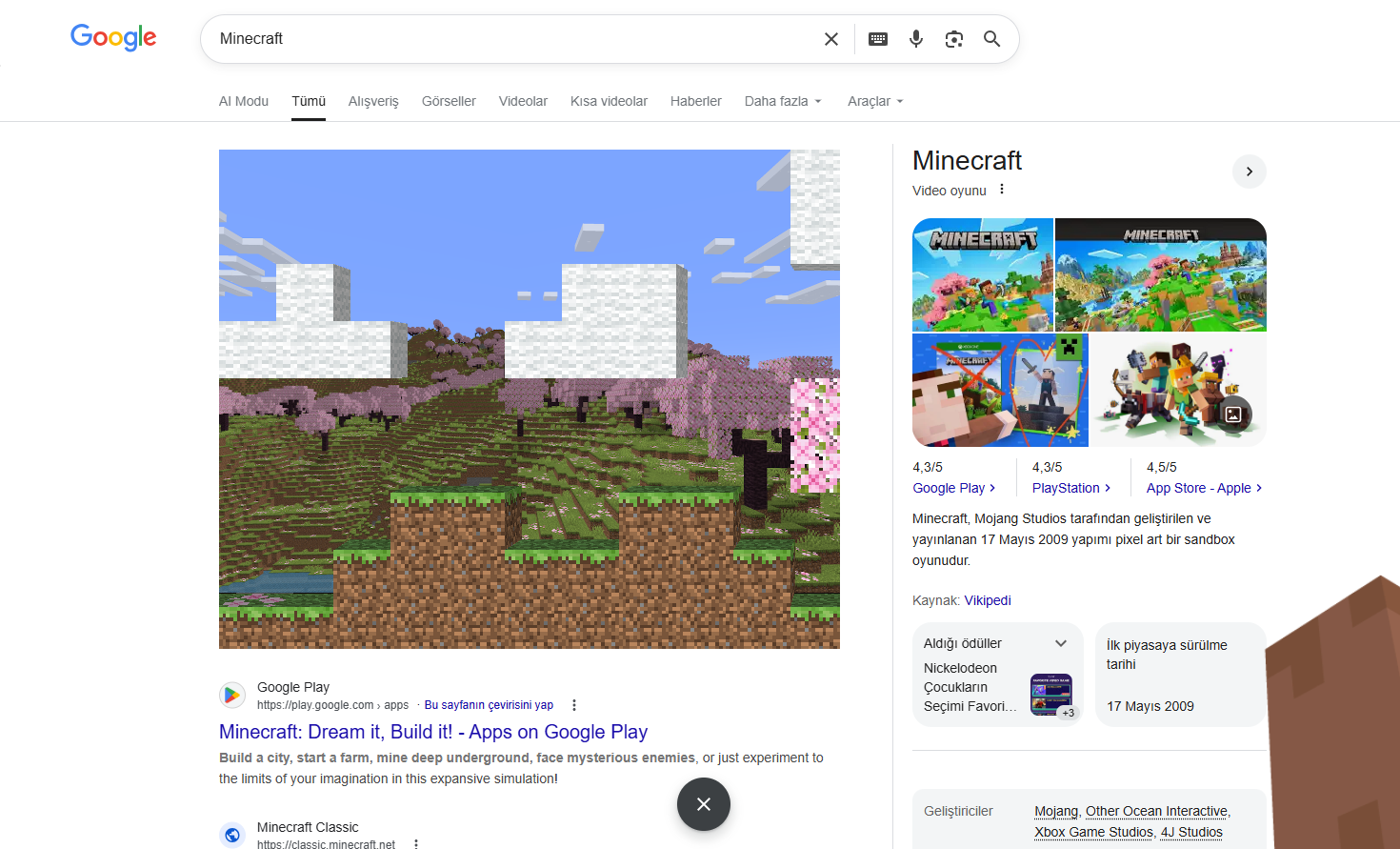Click the Google logo
Image resolution: width=1400 pixels, height=849 pixels.
[x=113, y=37]
